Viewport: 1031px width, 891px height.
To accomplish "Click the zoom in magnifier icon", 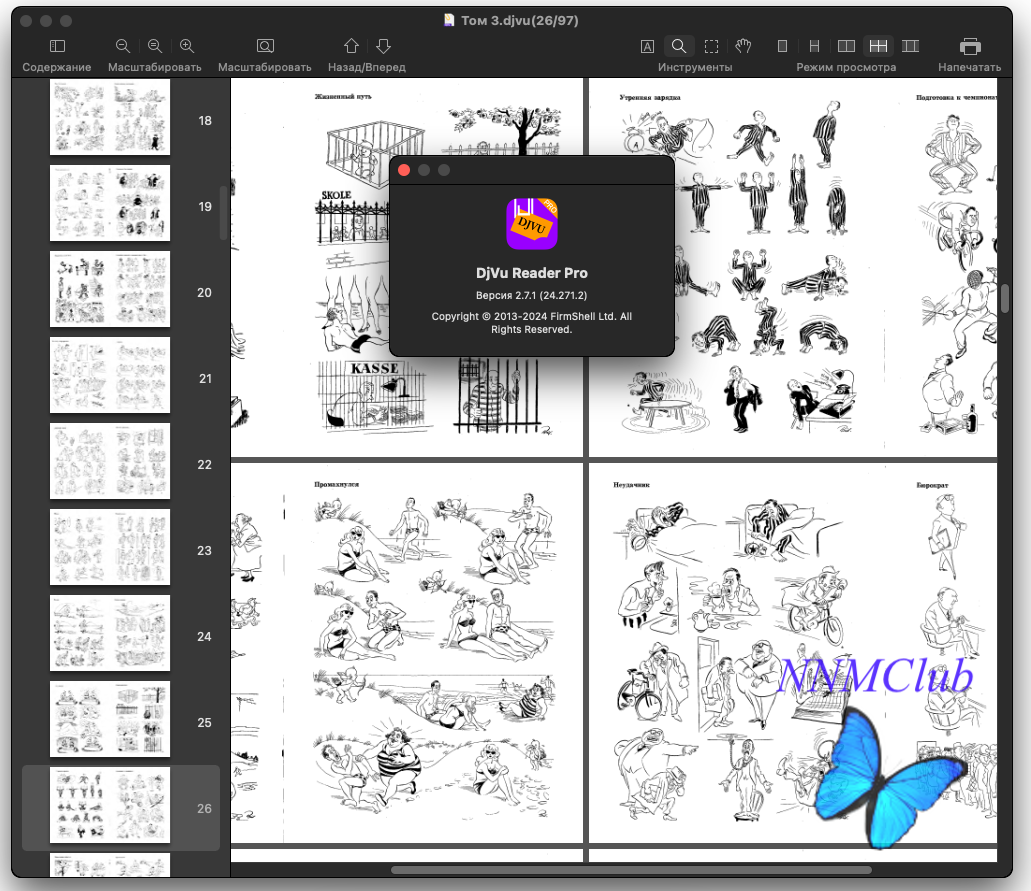I will click(187, 46).
